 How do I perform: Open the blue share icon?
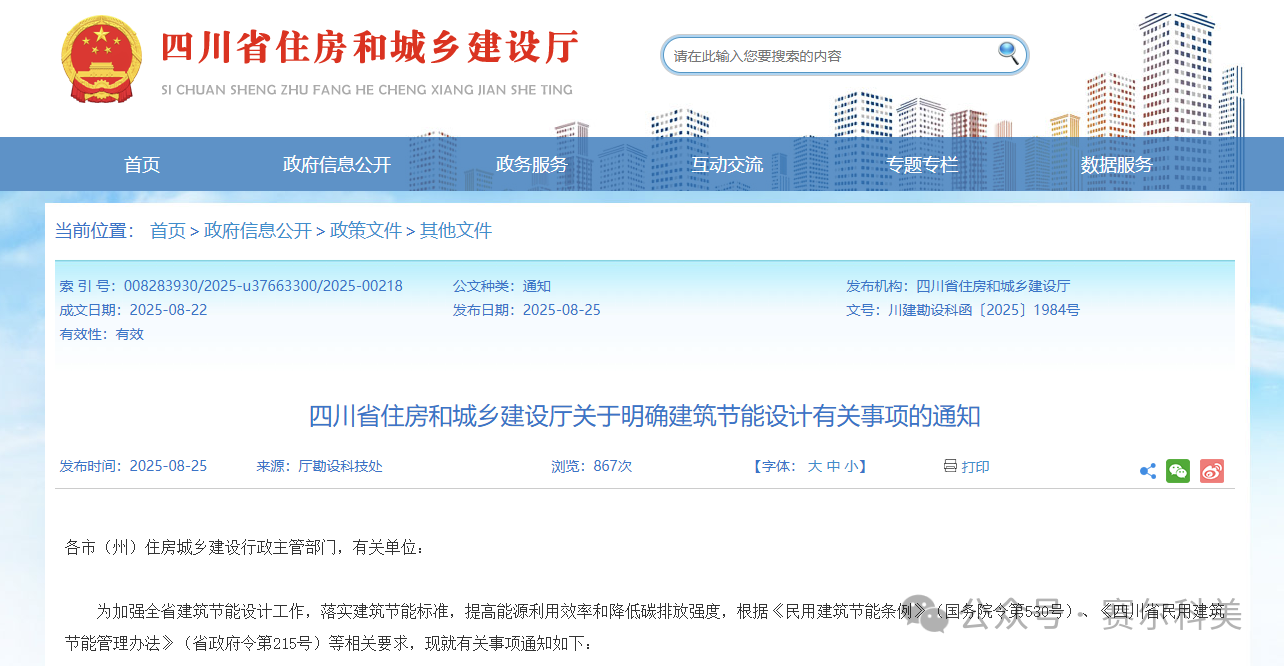click(1148, 470)
